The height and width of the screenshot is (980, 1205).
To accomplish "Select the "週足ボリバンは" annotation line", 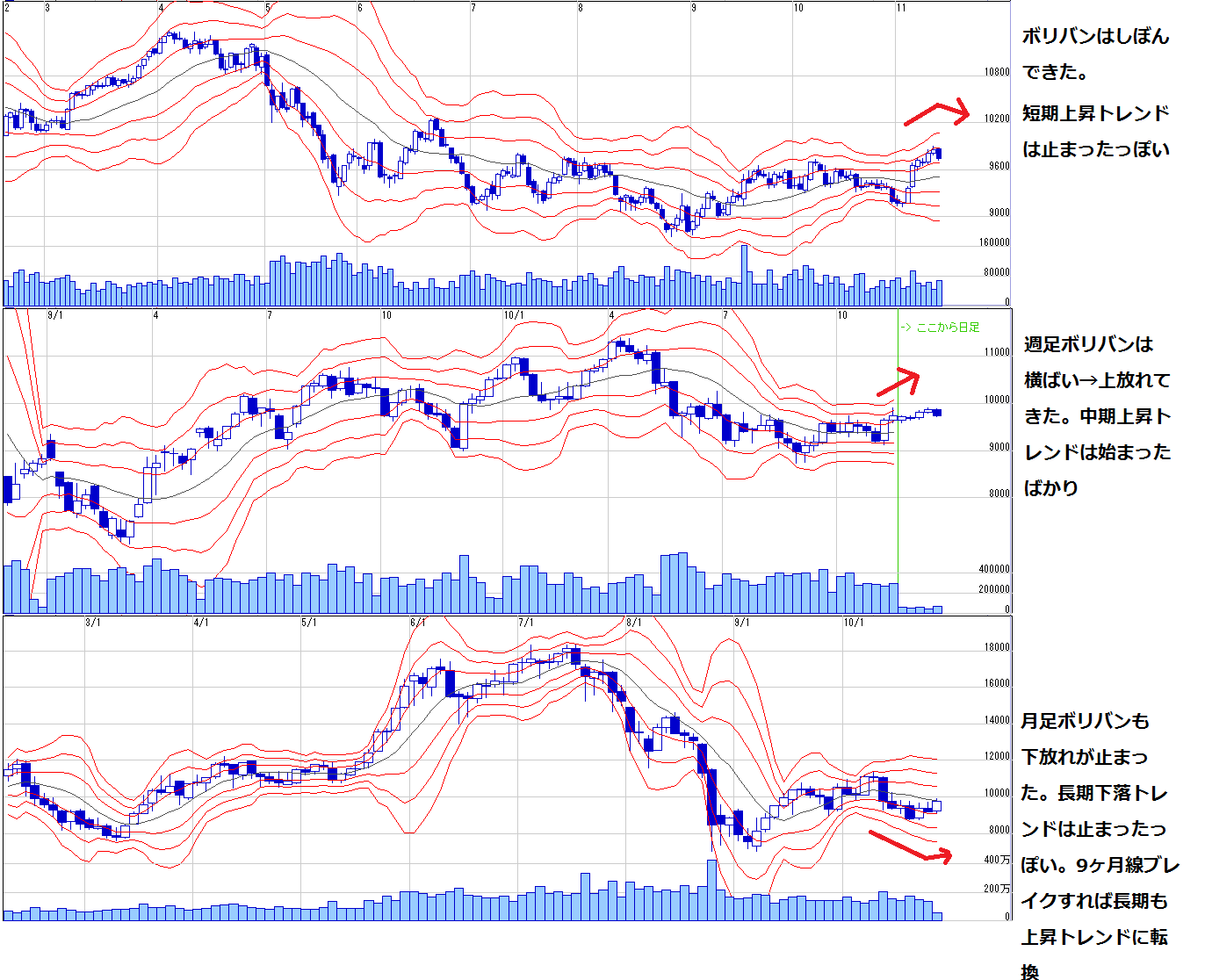I will 1088,344.
